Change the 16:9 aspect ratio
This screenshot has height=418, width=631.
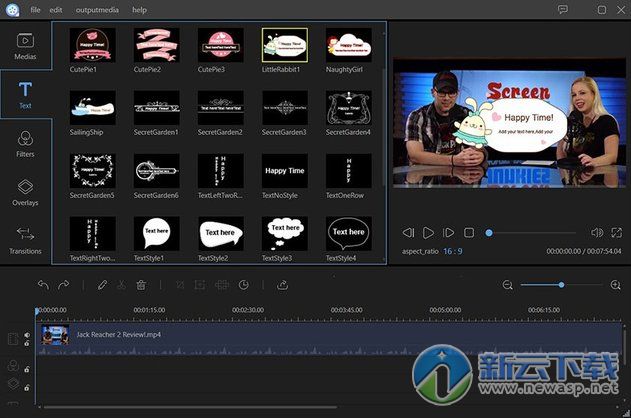click(453, 251)
